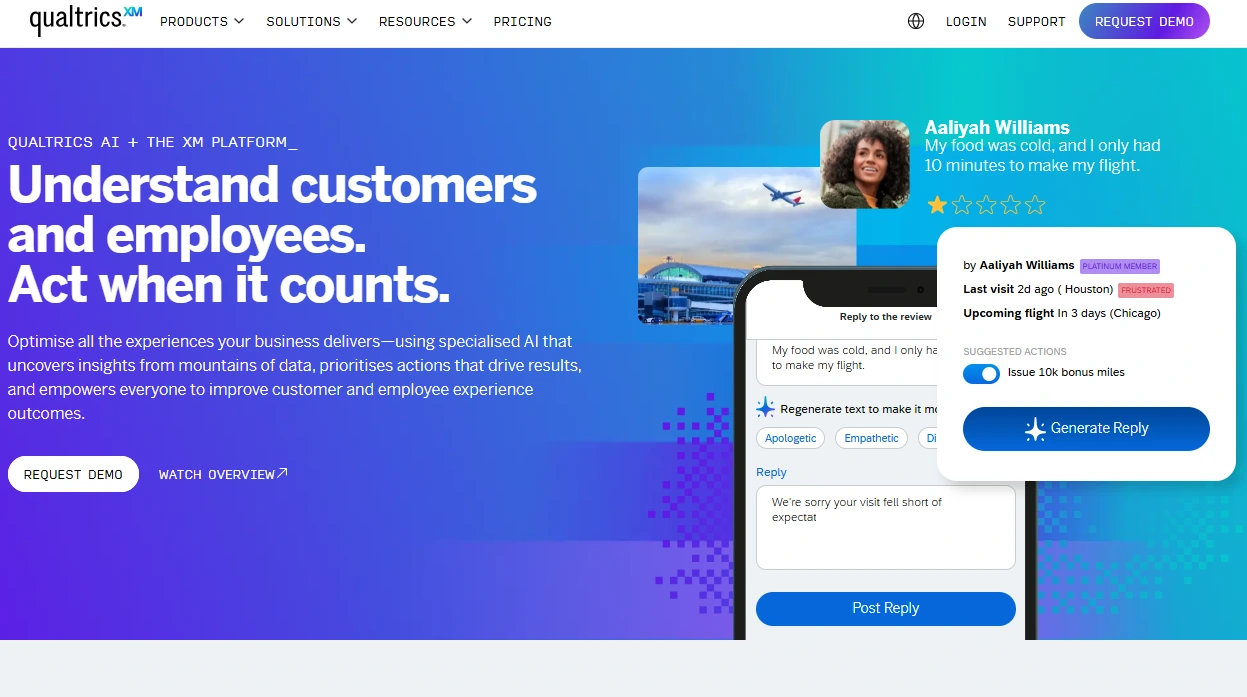Screen dimensions: 1247x697
Task: Click the sparkle icon in Generate Reply
Action: pyautogui.click(x=1035, y=429)
